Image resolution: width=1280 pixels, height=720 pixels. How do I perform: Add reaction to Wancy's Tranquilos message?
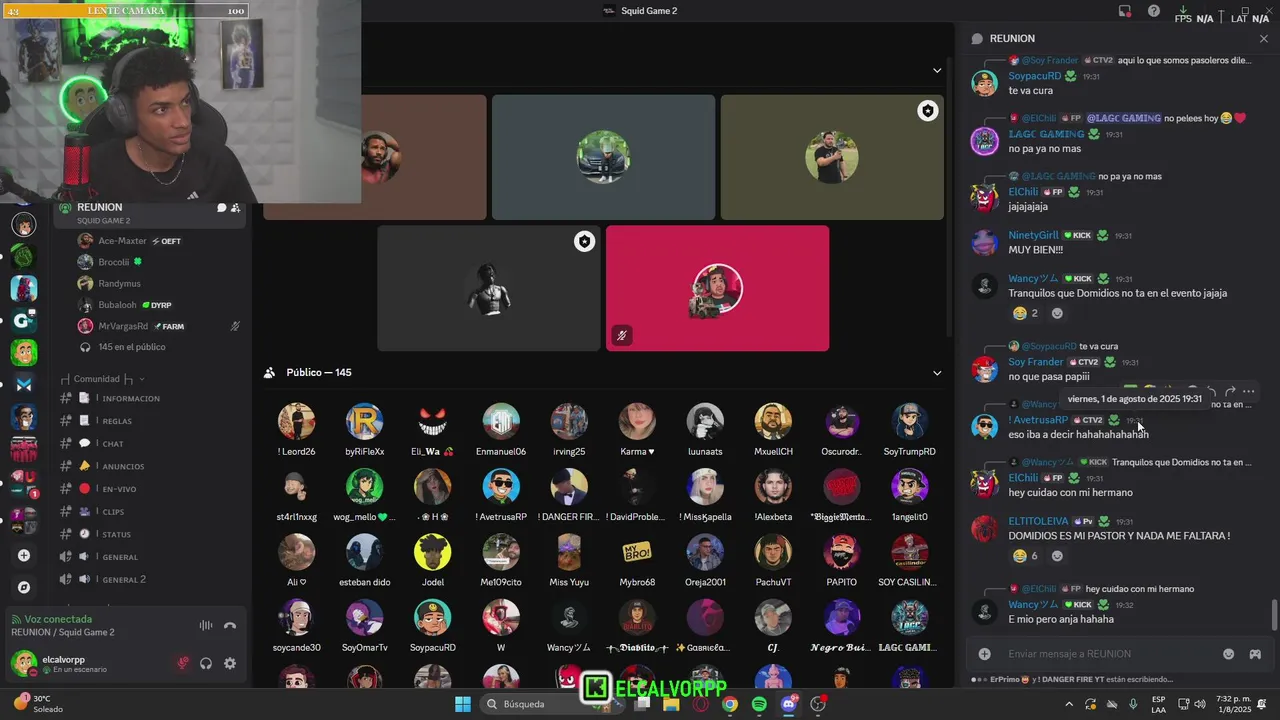pos(1057,313)
